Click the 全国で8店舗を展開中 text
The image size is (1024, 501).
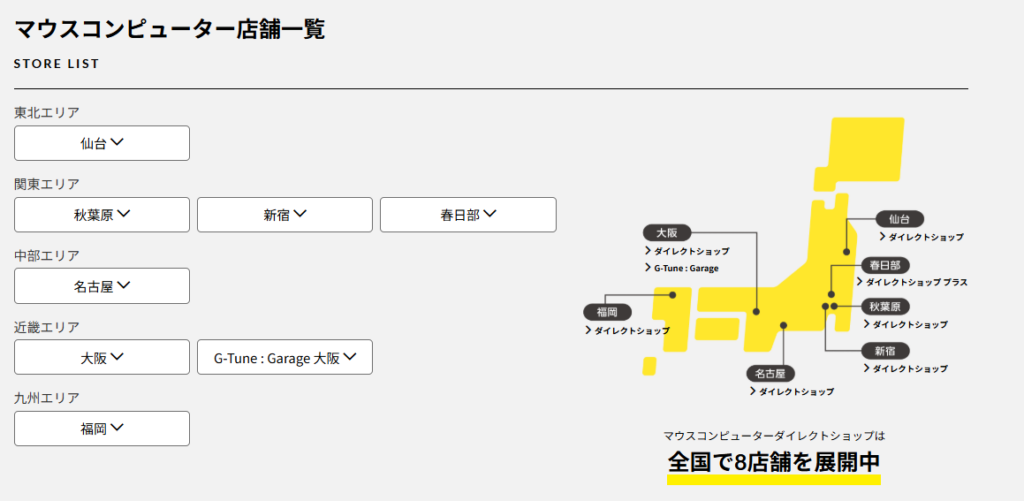pyautogui.click(x=774, y=462)
